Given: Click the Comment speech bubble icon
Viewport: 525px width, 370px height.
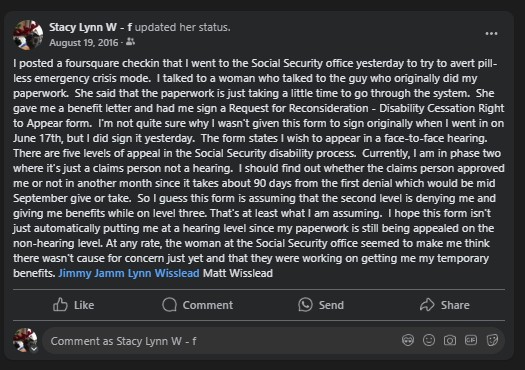Looking at the screenshot, I should point(169,305).
